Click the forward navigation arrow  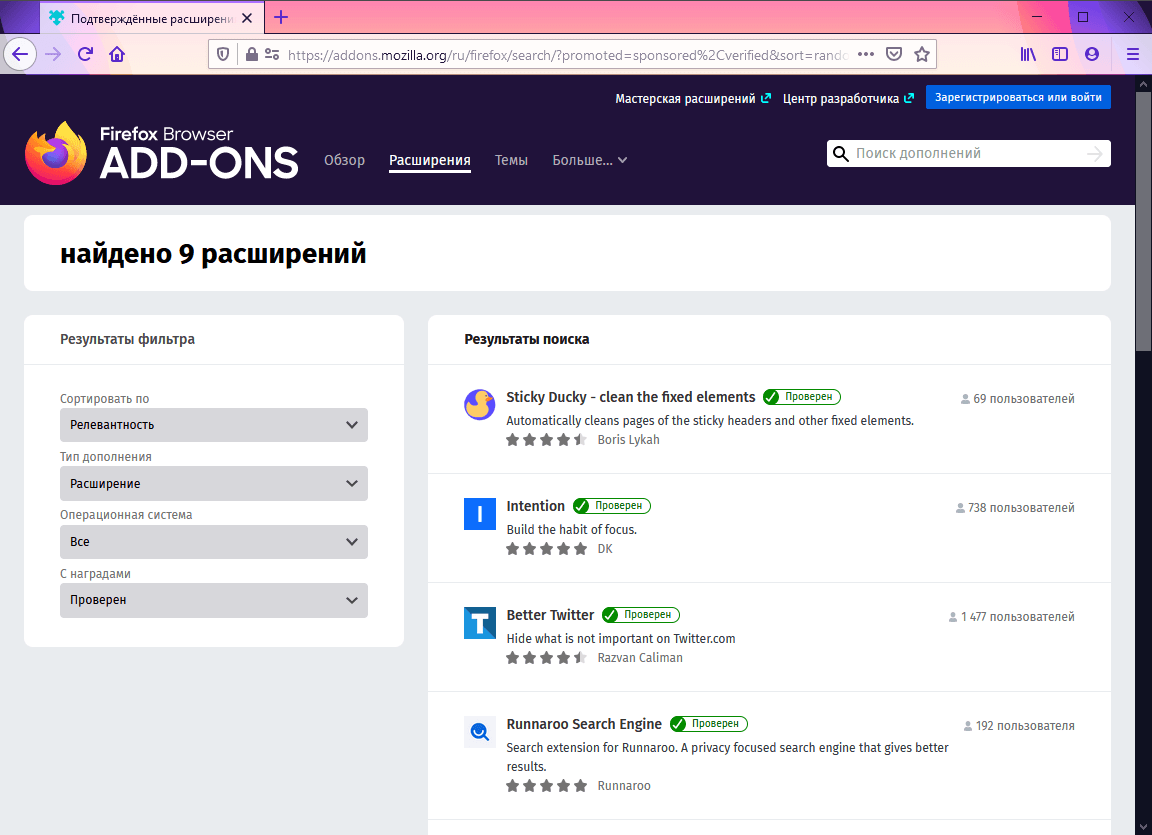[x=53, y=54]
